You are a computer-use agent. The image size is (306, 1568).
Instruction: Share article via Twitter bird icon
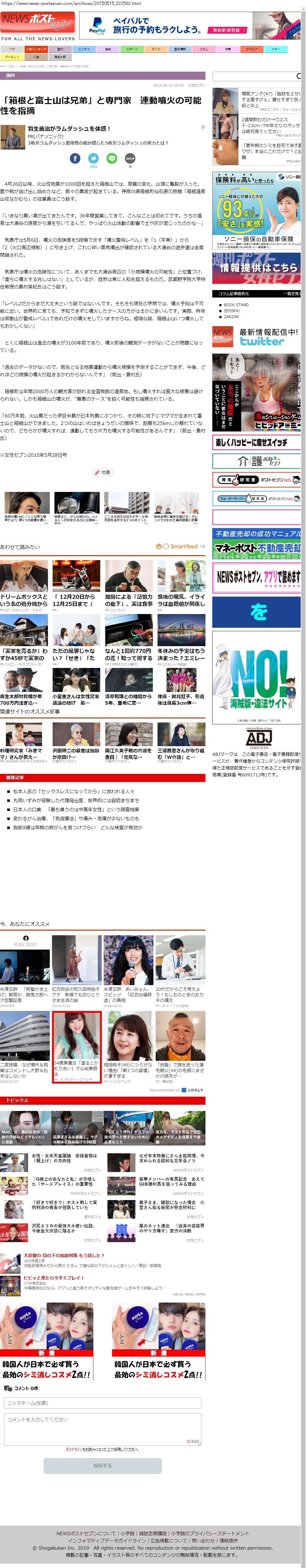tap(93, 158)
